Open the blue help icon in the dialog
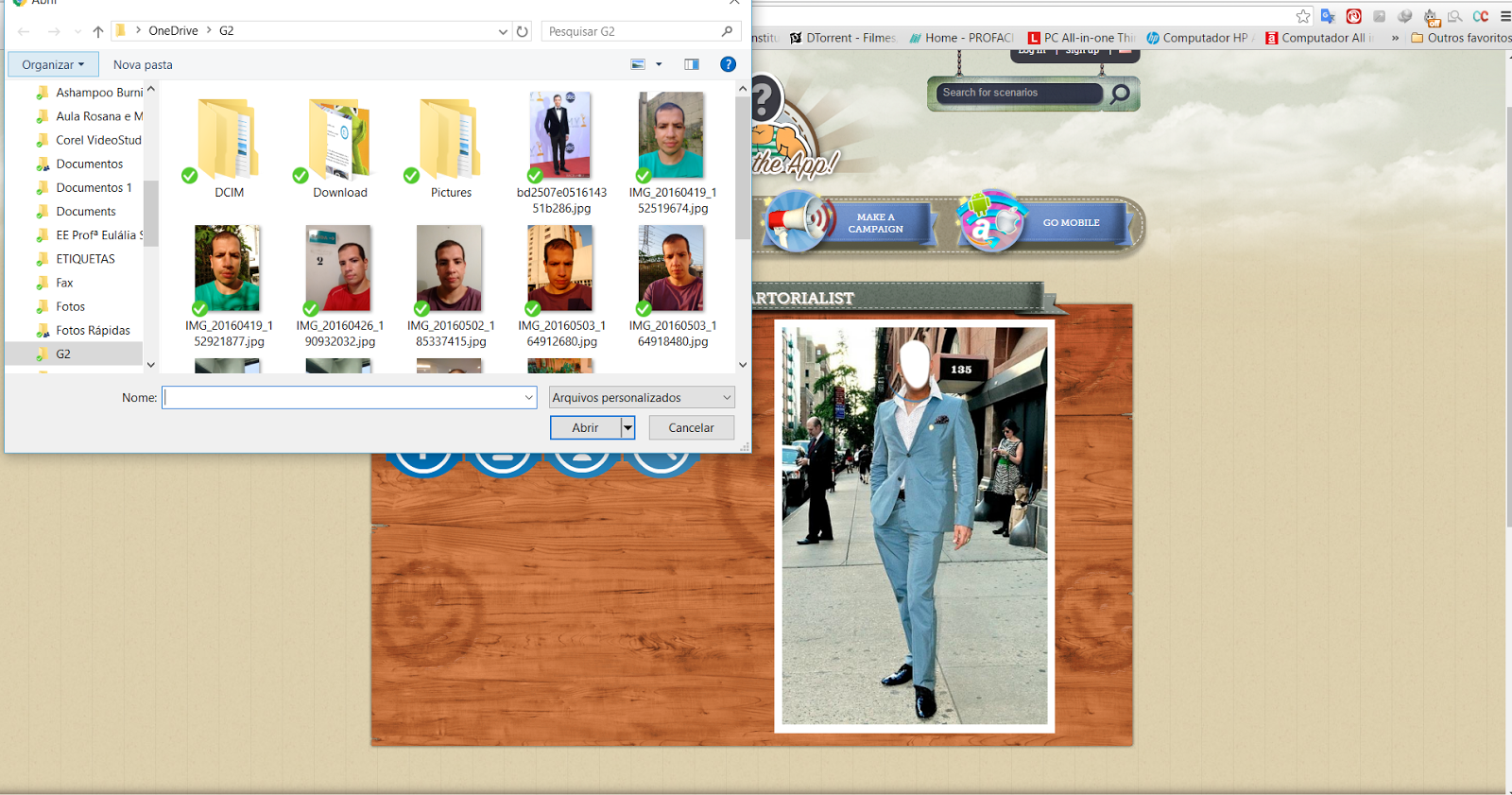 (728, 64)
